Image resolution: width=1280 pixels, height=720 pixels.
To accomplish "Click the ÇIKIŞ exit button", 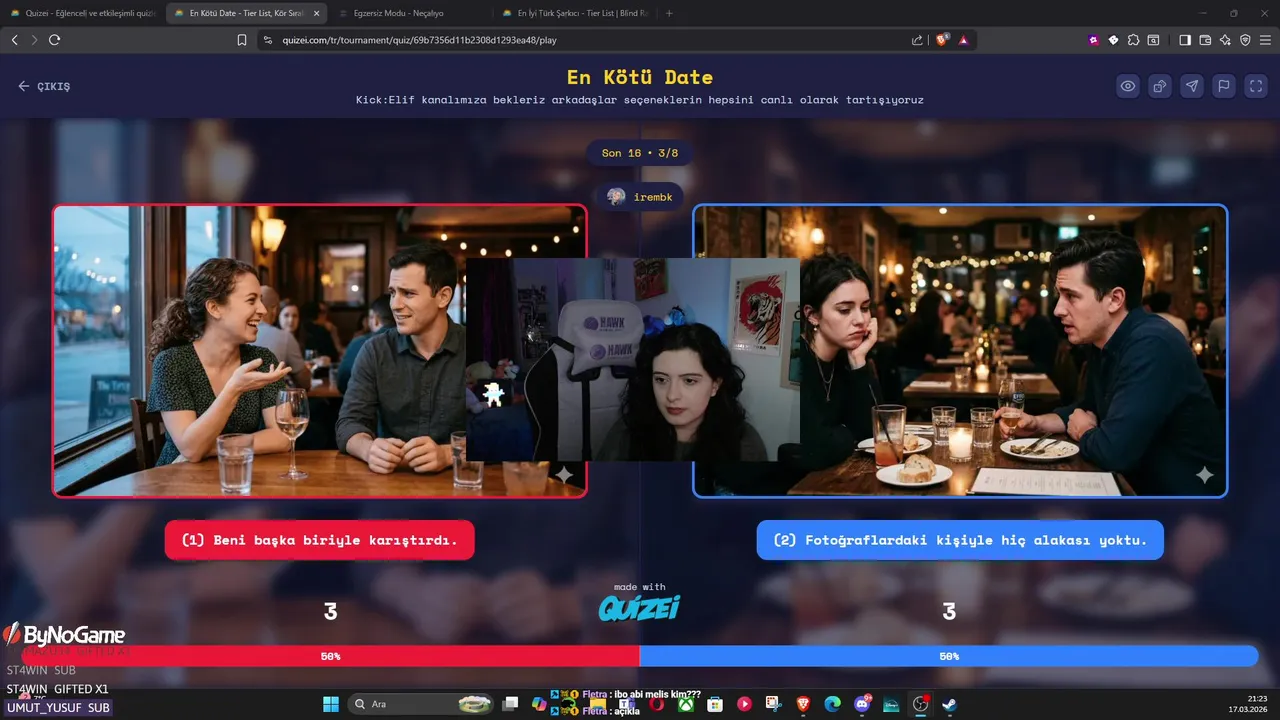I will (x=44, y=86).
